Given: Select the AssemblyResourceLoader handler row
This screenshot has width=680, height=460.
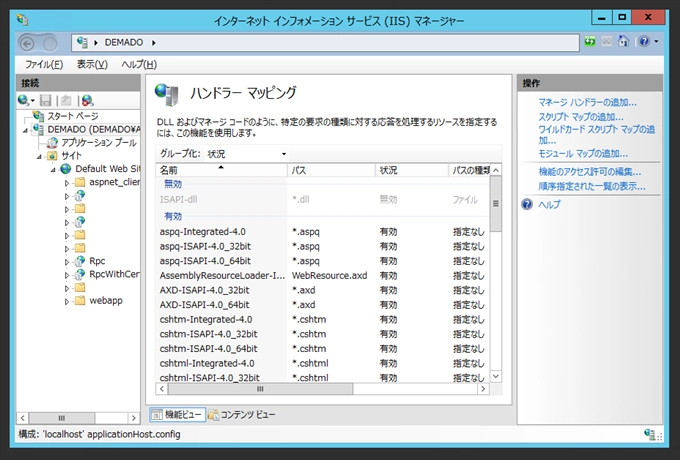Looking at the screenshot, I should click(323, 275).
